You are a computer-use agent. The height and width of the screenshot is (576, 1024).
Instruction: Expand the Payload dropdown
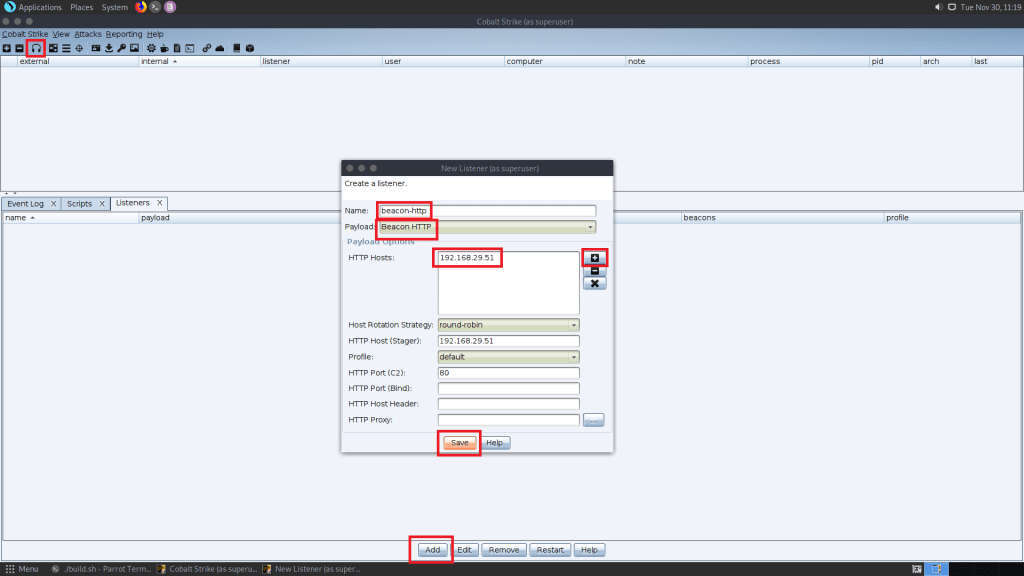589,227
